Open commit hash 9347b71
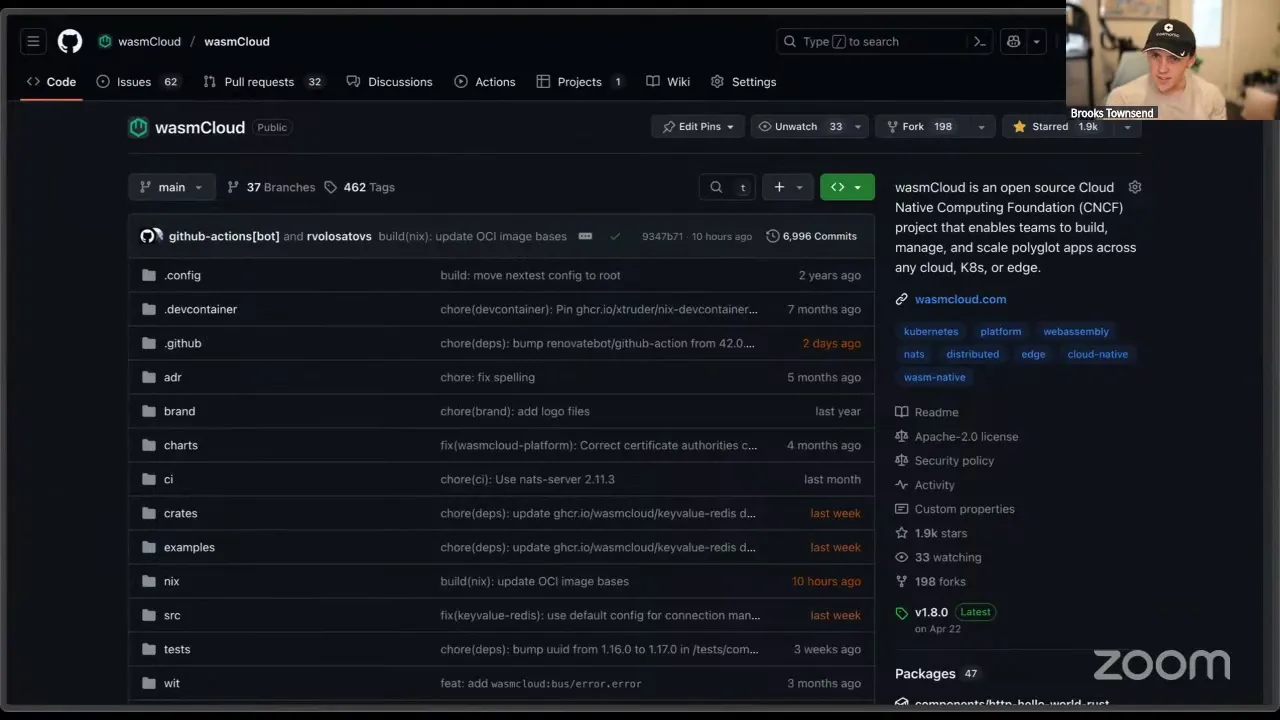1280x720 pixels. tap(663, 236)
